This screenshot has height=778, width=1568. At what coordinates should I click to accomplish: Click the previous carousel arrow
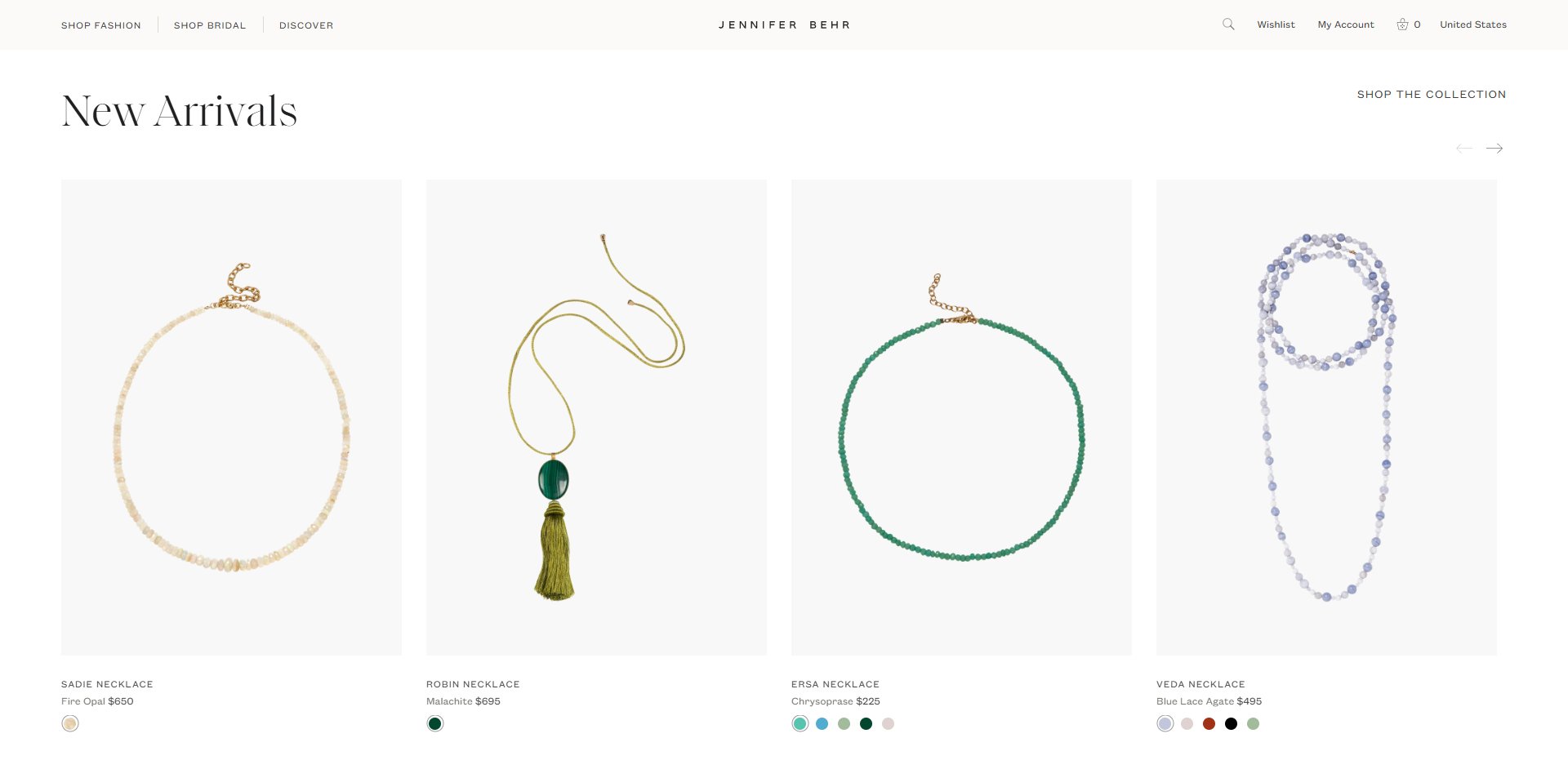(1464, 149)
